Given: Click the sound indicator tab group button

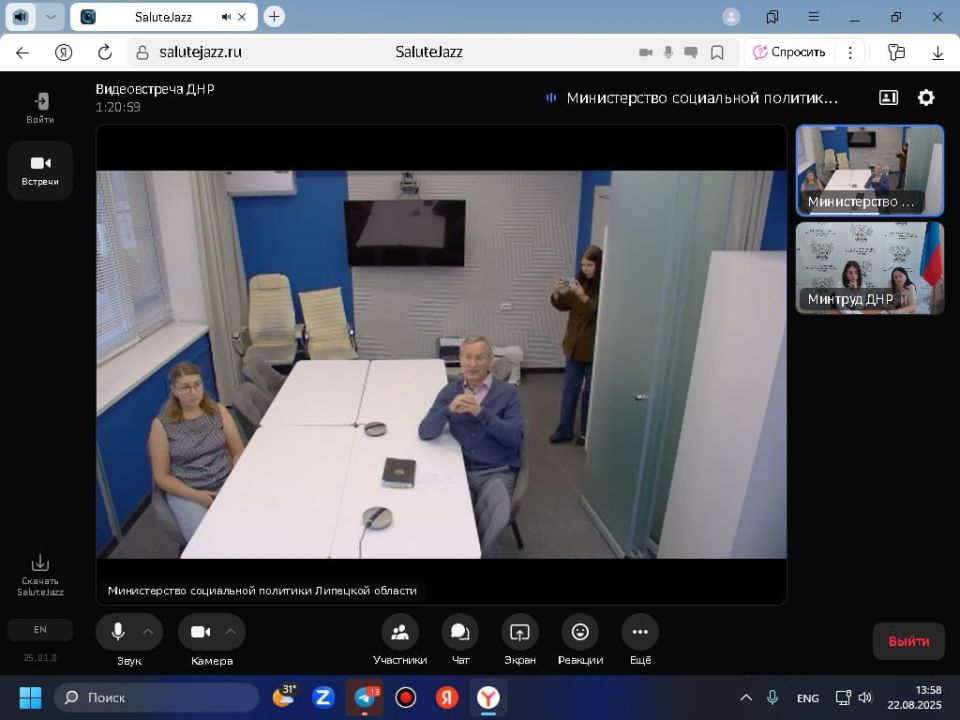Looking at the screenshot, I should point(20,17).
